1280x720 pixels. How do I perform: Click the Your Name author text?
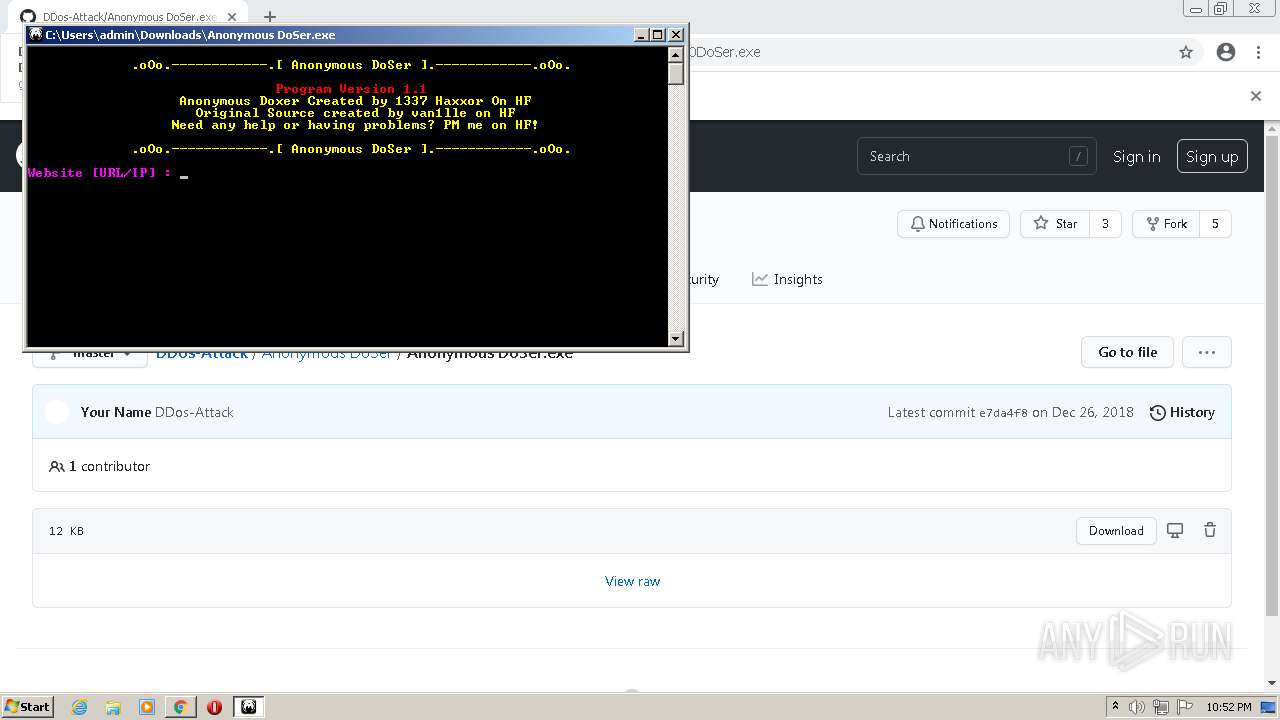[116, 412]
